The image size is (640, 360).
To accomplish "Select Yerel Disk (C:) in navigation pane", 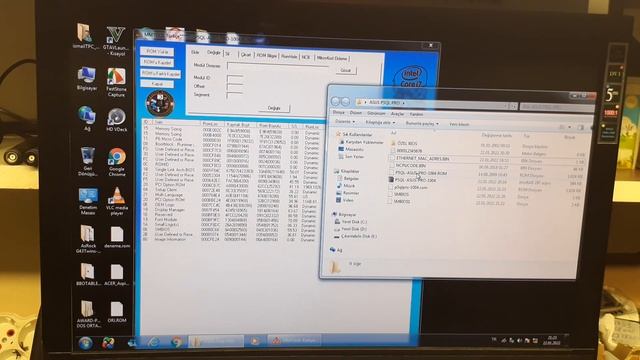I will click(x=351, y=222).
